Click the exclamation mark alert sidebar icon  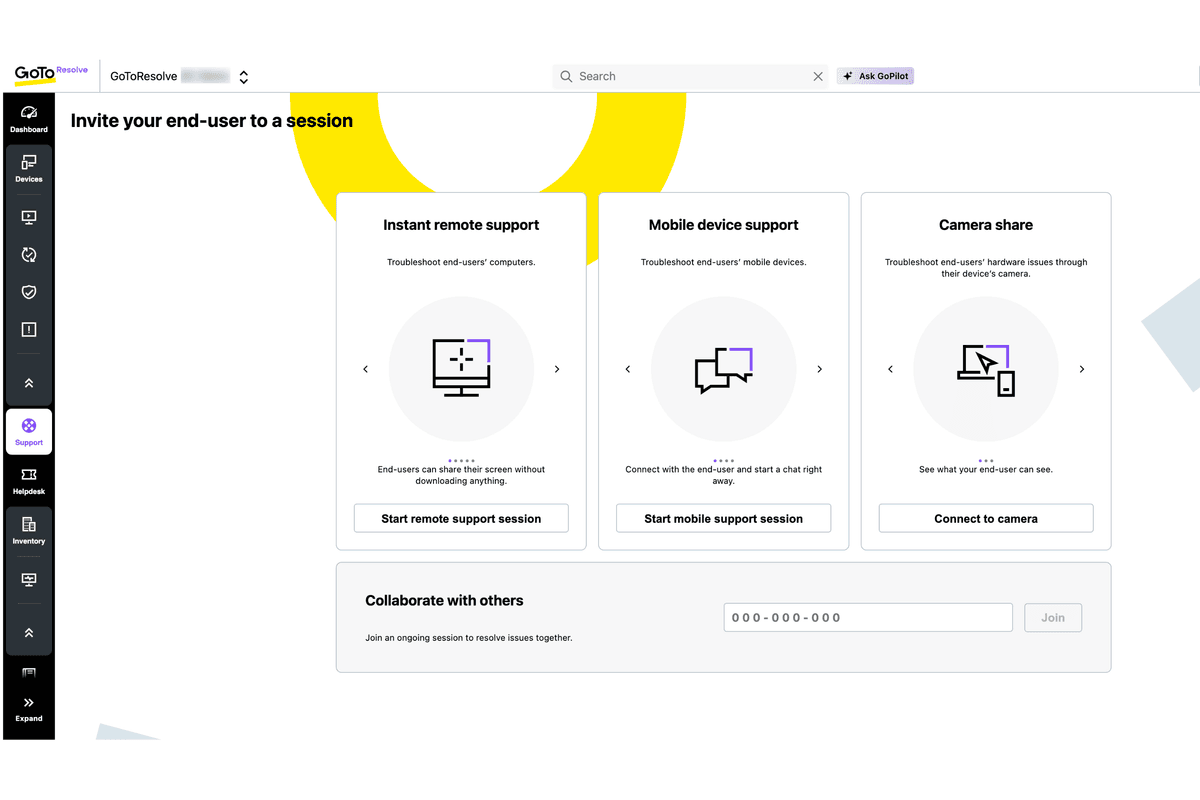pos(29,329)
